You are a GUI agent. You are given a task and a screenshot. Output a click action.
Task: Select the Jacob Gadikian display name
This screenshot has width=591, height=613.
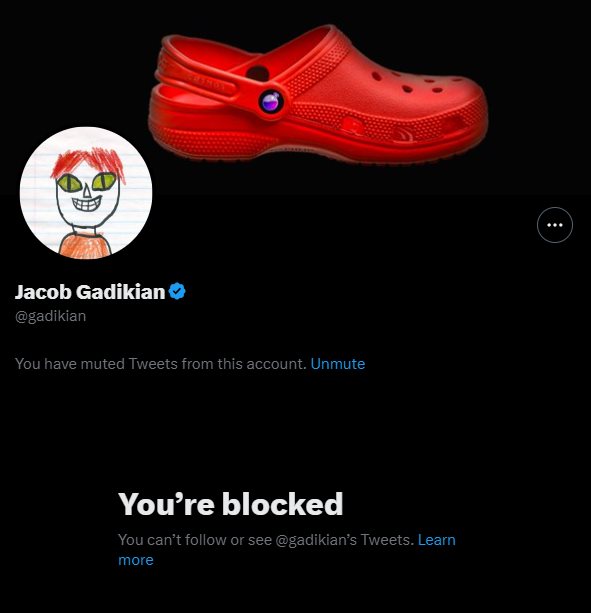click(90, 292)
